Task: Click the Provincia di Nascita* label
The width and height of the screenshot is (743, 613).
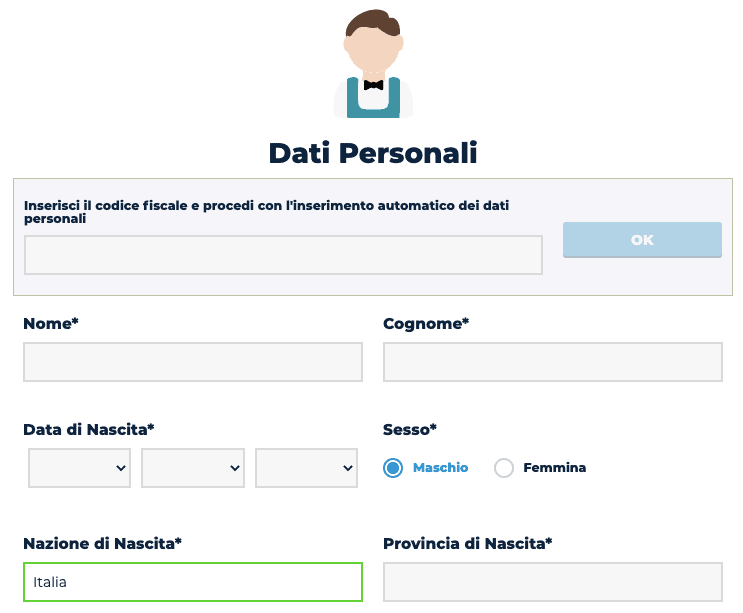Action: tap(468, 543)
